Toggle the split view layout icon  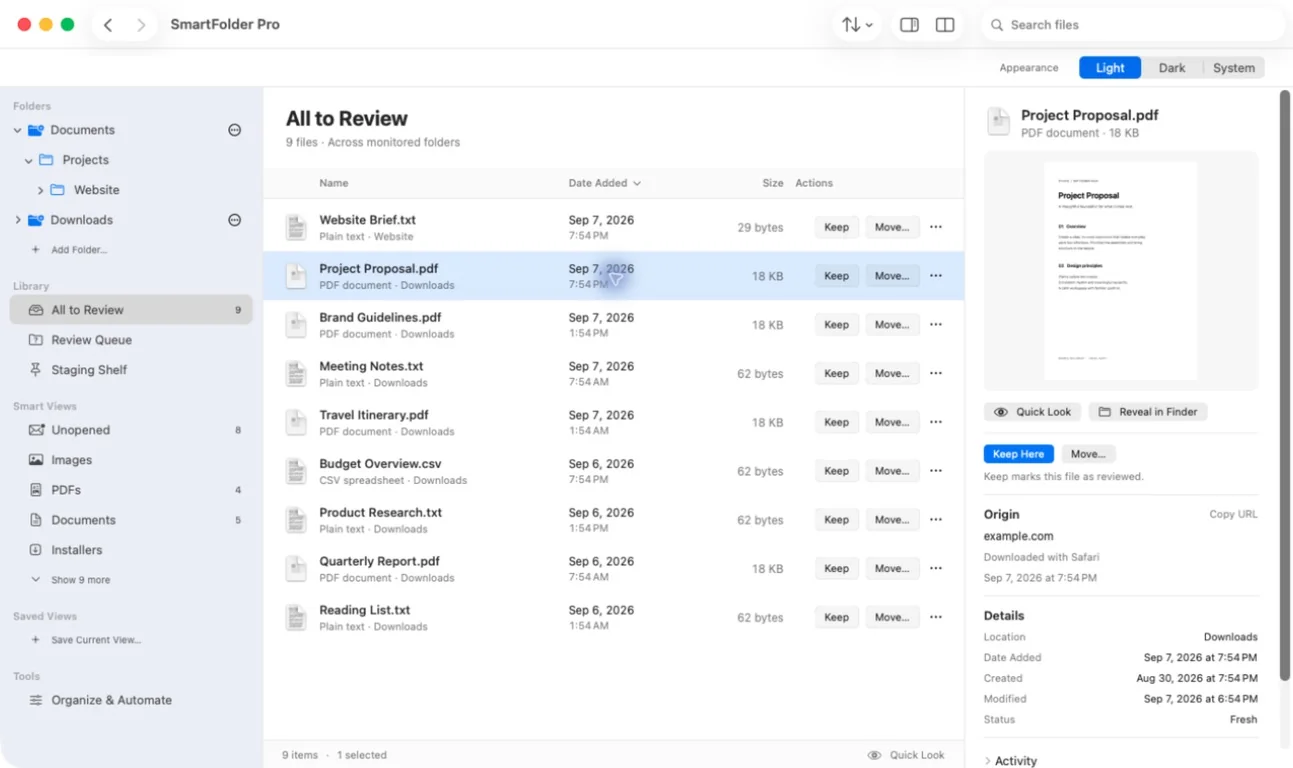[x=945, y=25]
